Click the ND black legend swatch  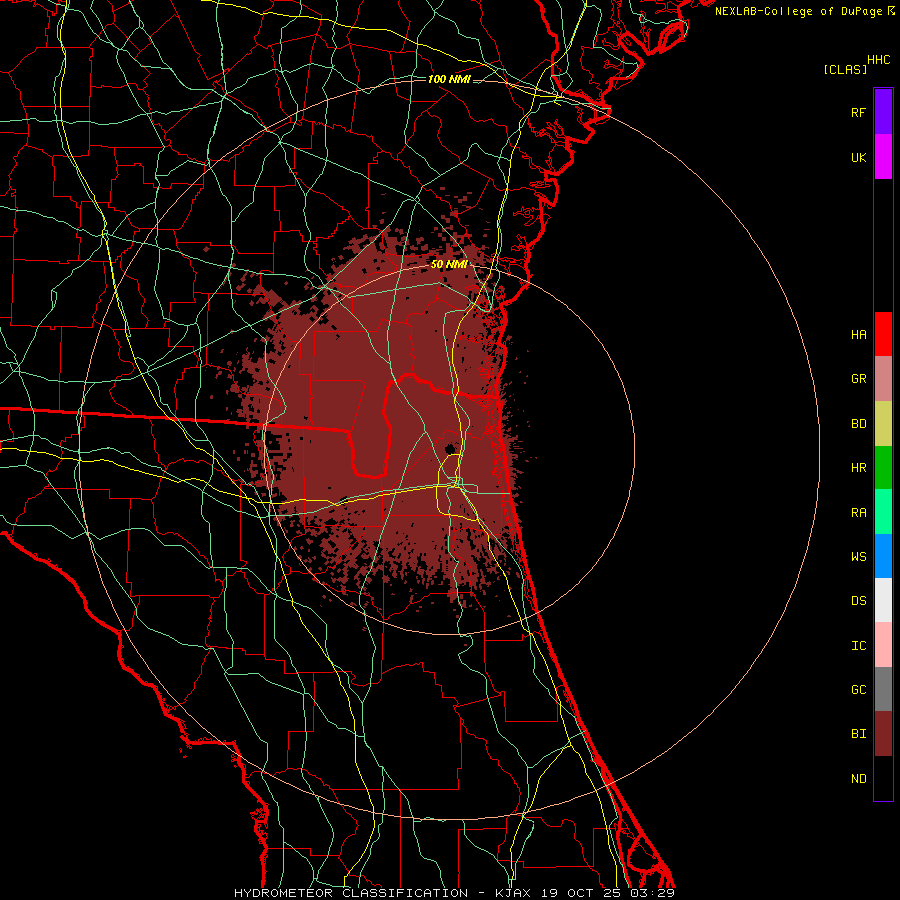click(883, 778)
